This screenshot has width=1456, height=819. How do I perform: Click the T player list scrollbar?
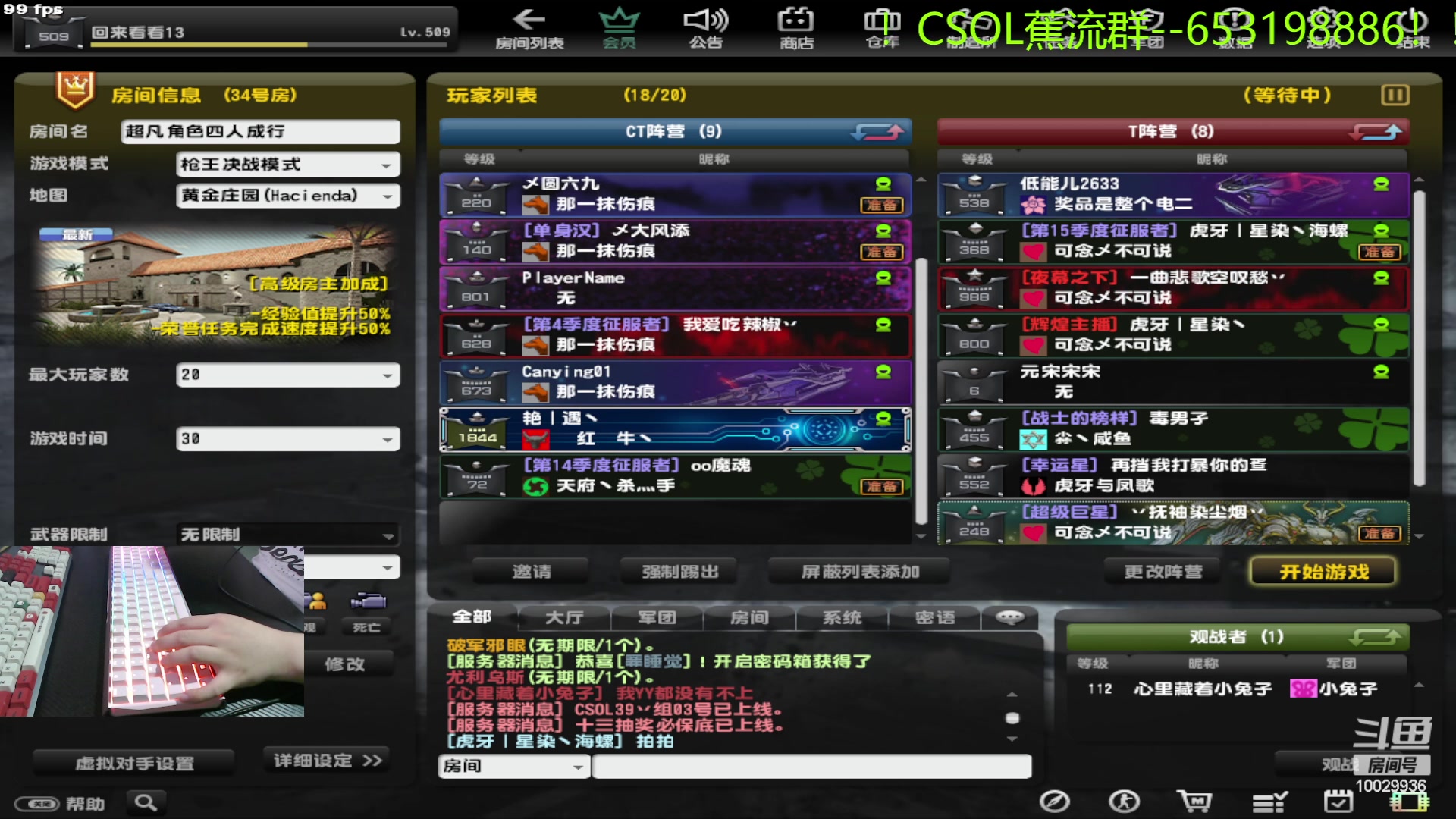[x=1419, y=337]
